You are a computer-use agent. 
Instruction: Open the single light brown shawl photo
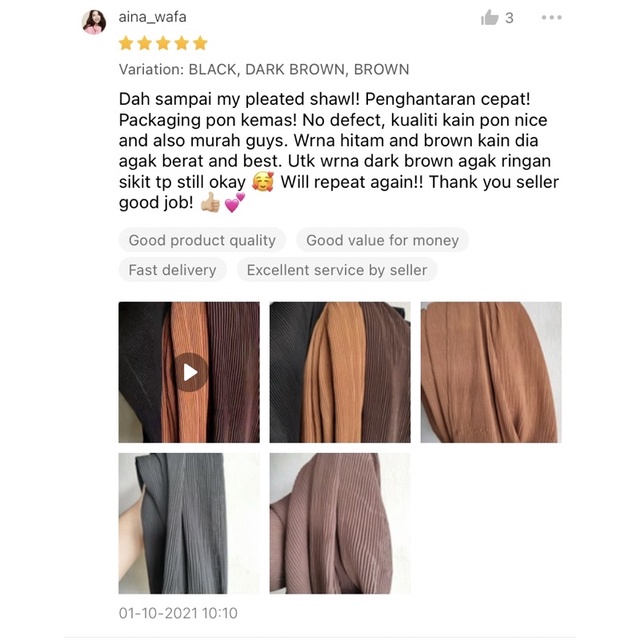pos(491,372)
